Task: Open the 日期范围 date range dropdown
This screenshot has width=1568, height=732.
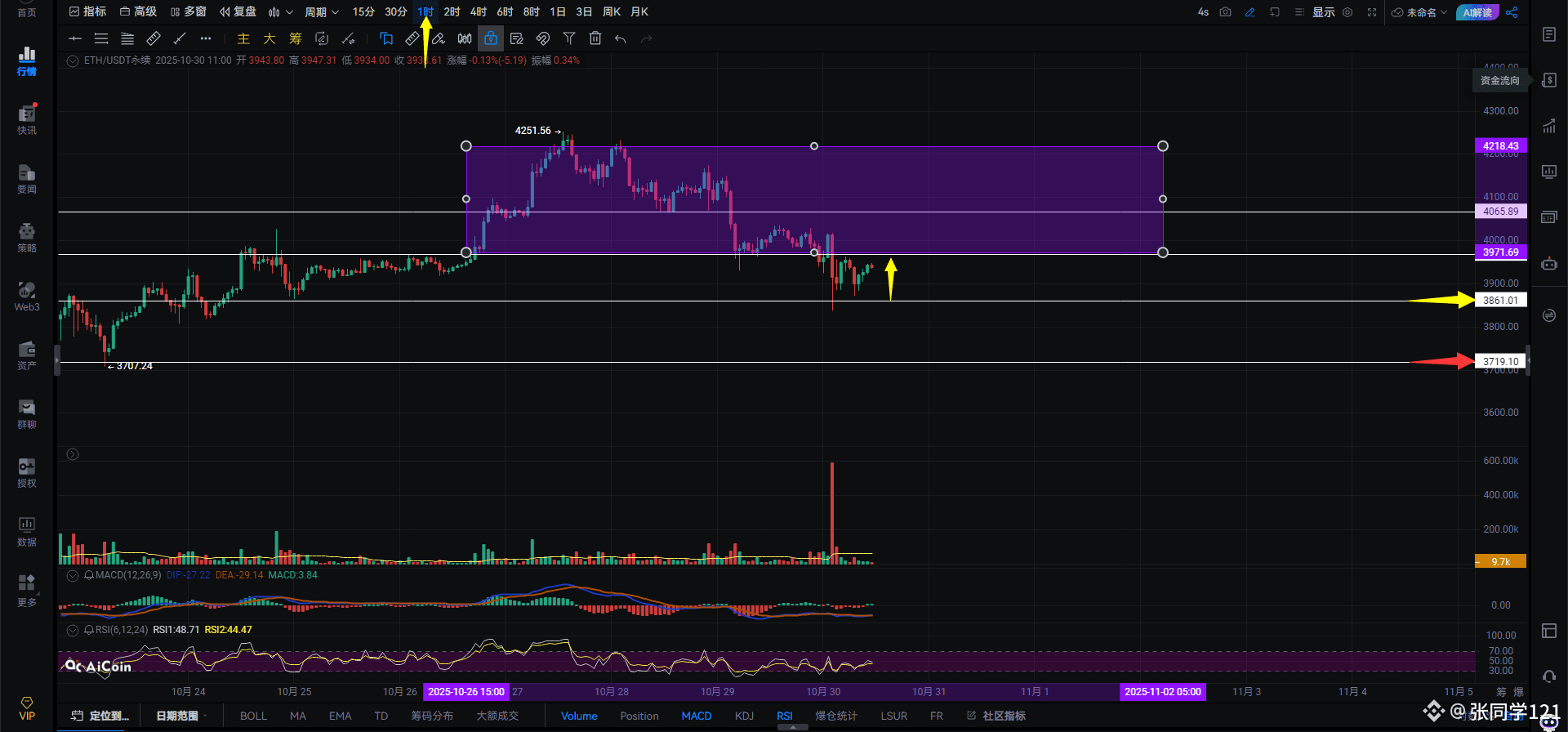Action: click(x=181, y=716)
